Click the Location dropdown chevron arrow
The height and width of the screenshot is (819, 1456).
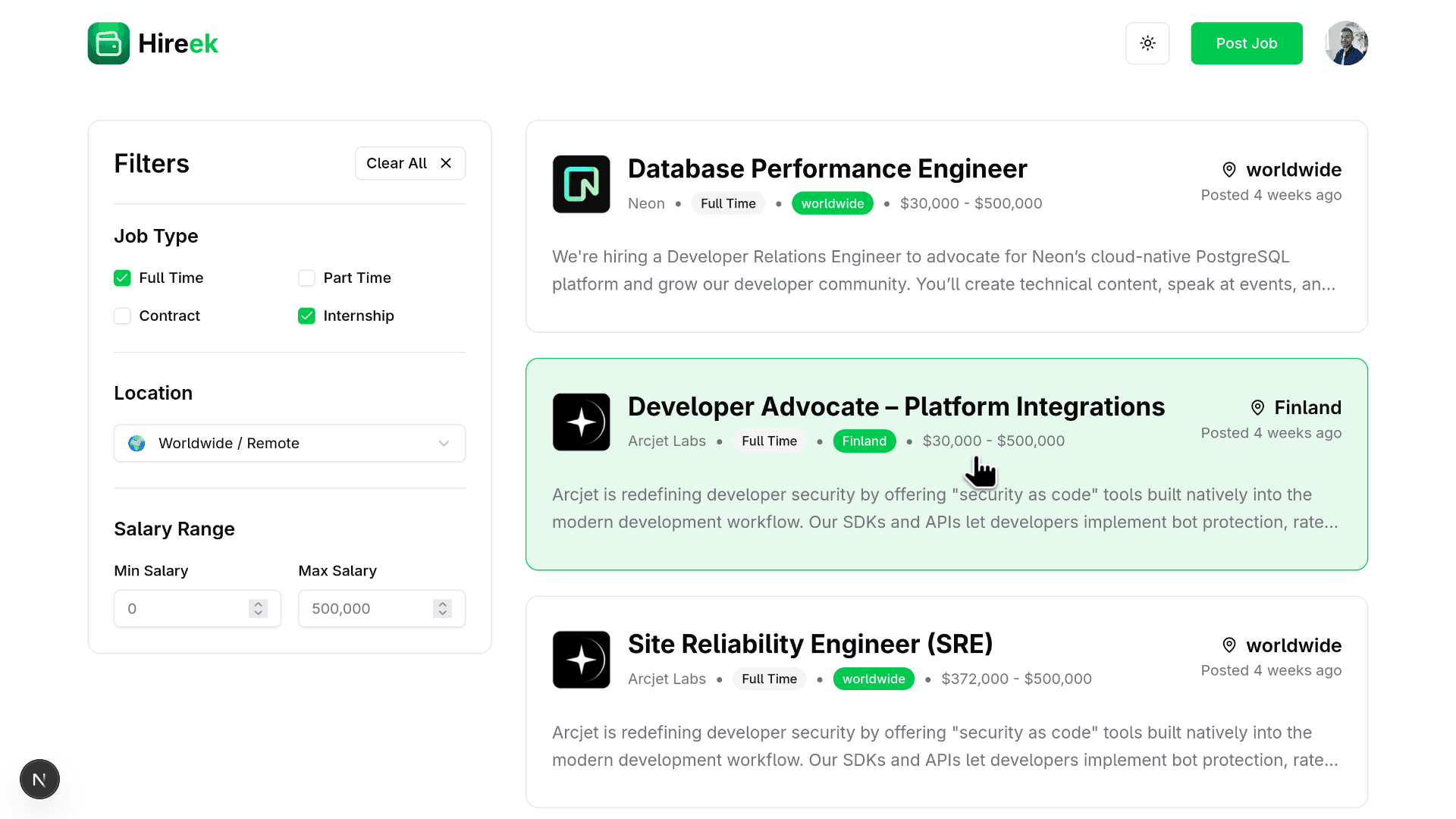pos(444,443)
